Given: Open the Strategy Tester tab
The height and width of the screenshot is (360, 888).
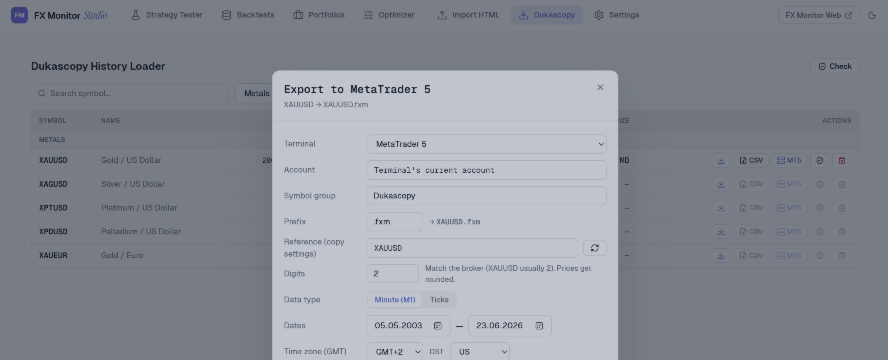Looking at the screenshot, I should [166, 15].
